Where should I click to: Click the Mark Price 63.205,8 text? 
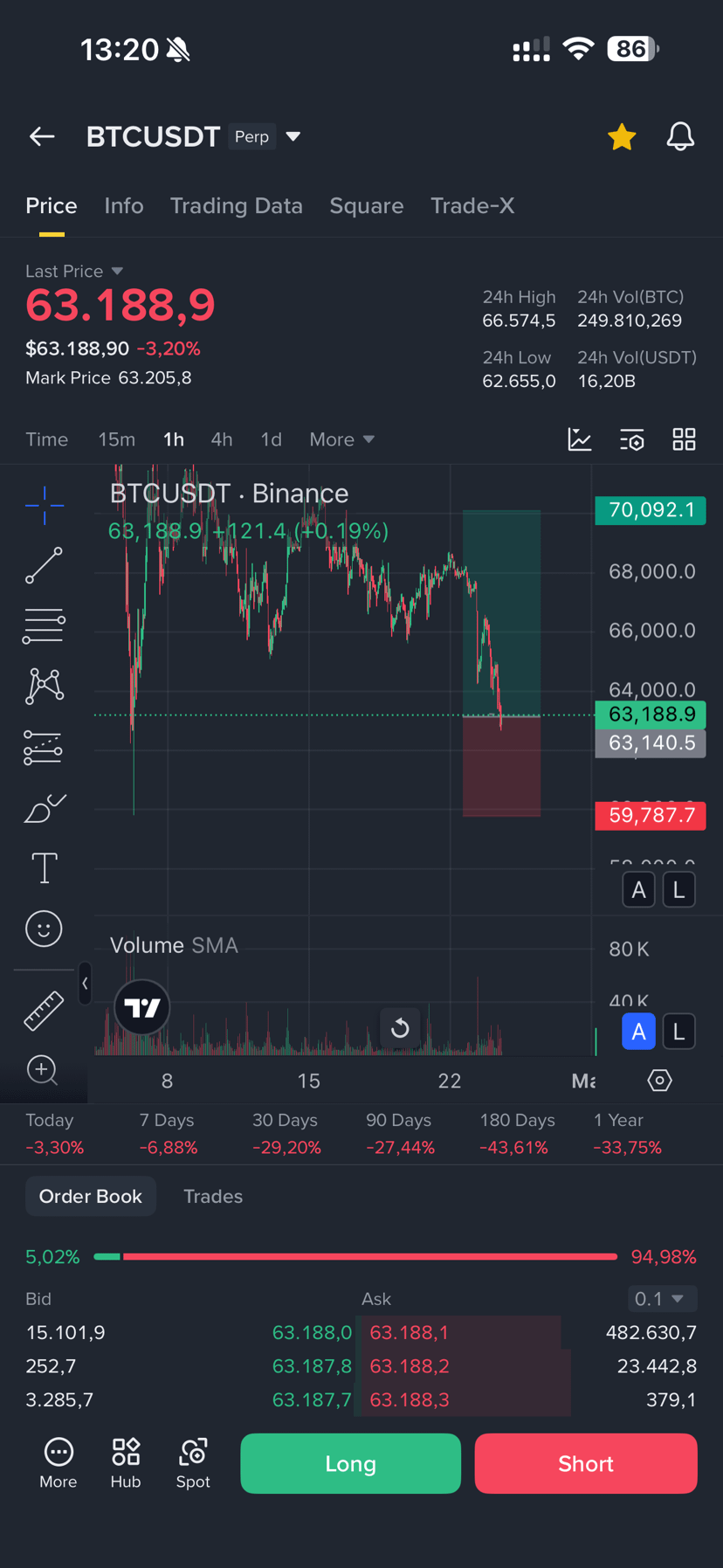coord(108,377)
